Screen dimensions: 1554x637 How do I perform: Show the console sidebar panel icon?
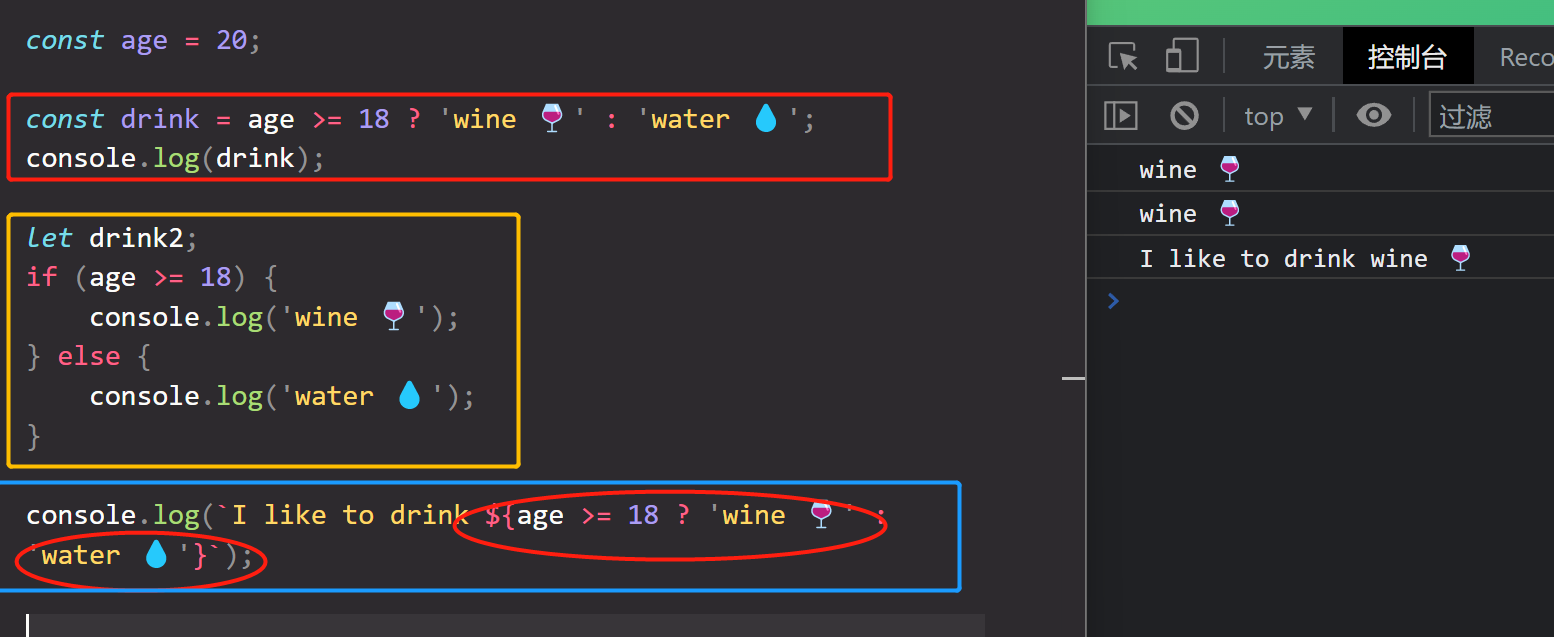[x=1120, y=116]
